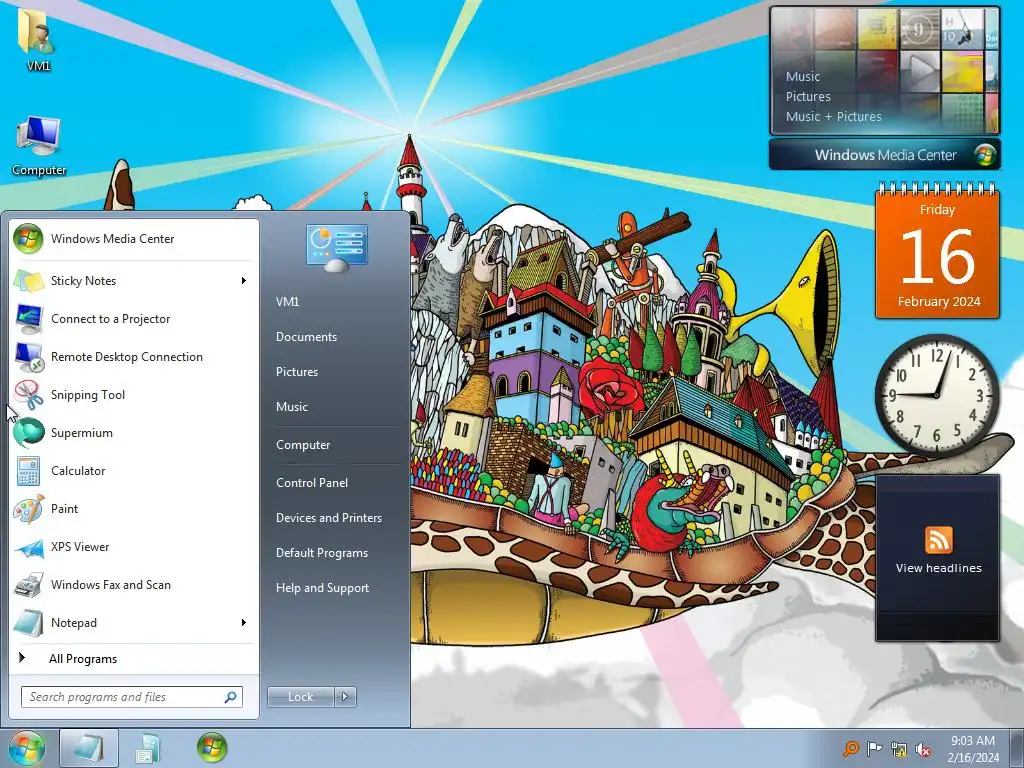Click the user account picture in Start menu

pos(337,248)
